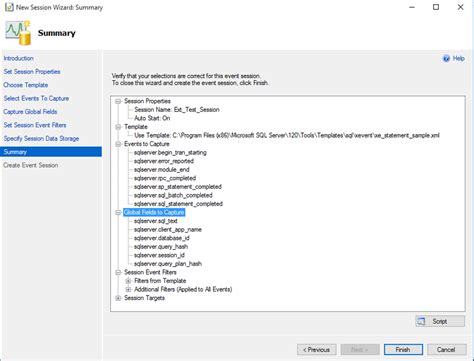Collapse the Events to Capture node
Screen dimensions: 474x361
pos(118,144)
